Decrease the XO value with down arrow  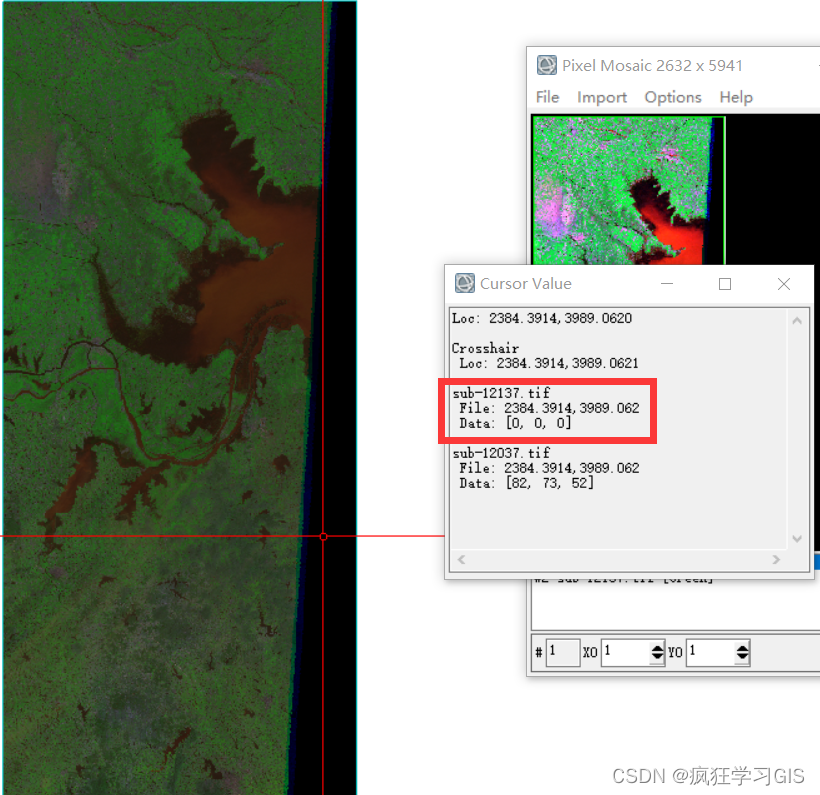coord(657,657)
